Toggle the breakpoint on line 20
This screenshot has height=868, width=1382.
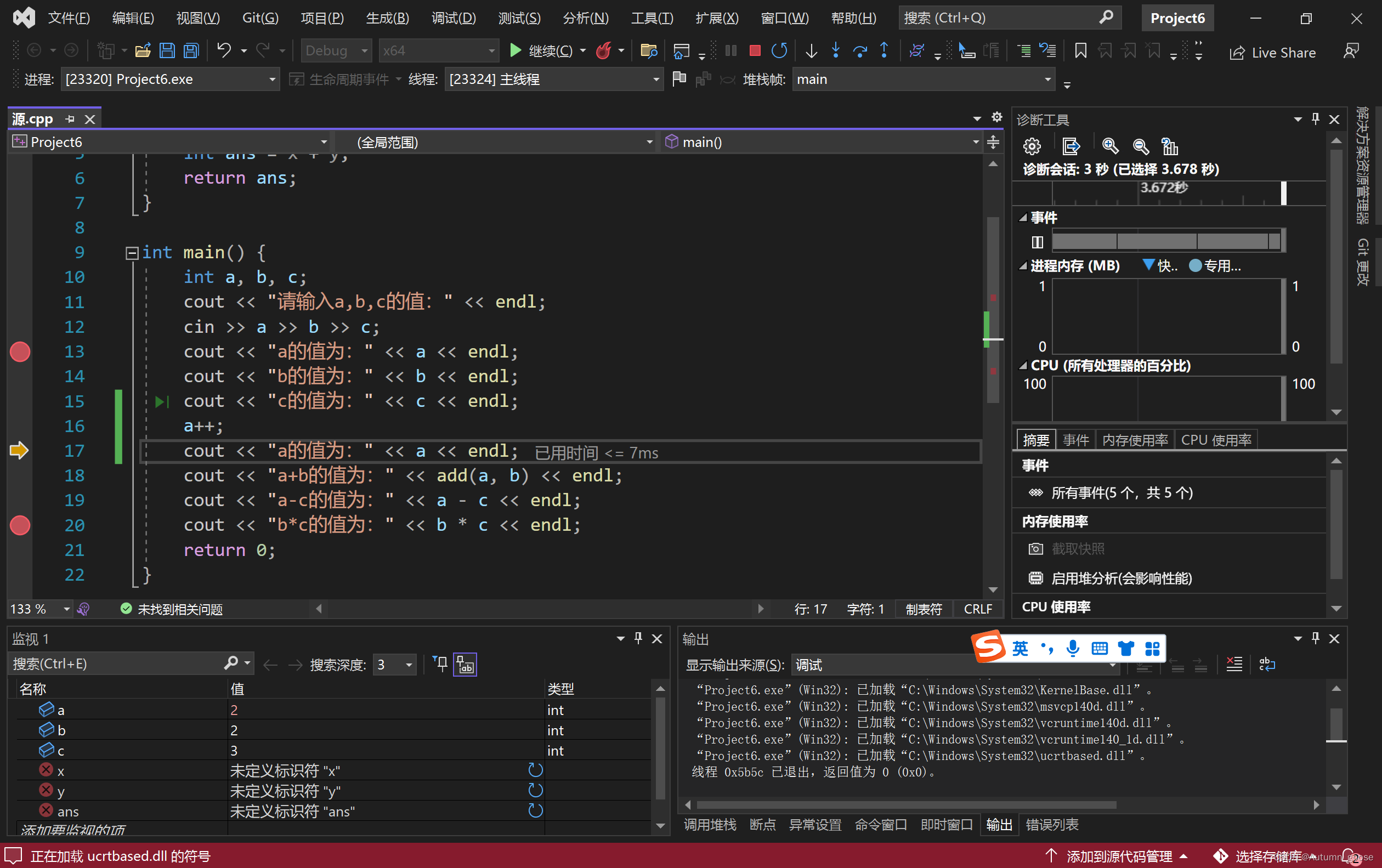pyautogui.click(x=20, y=525)
